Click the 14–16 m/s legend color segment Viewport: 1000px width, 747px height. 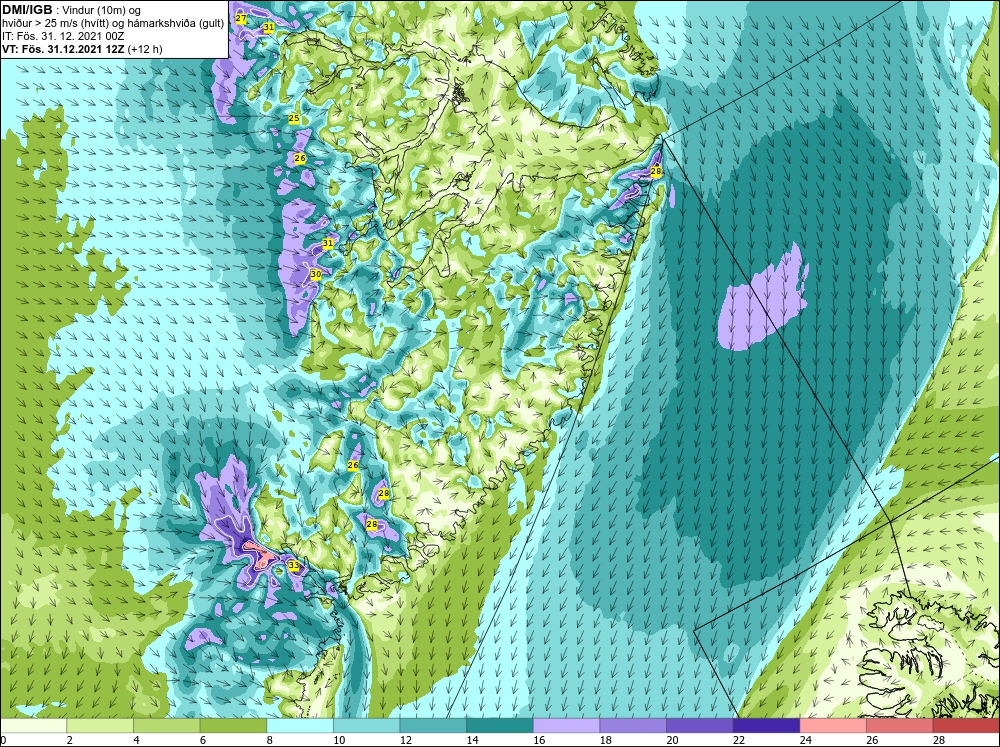[499, 725]
